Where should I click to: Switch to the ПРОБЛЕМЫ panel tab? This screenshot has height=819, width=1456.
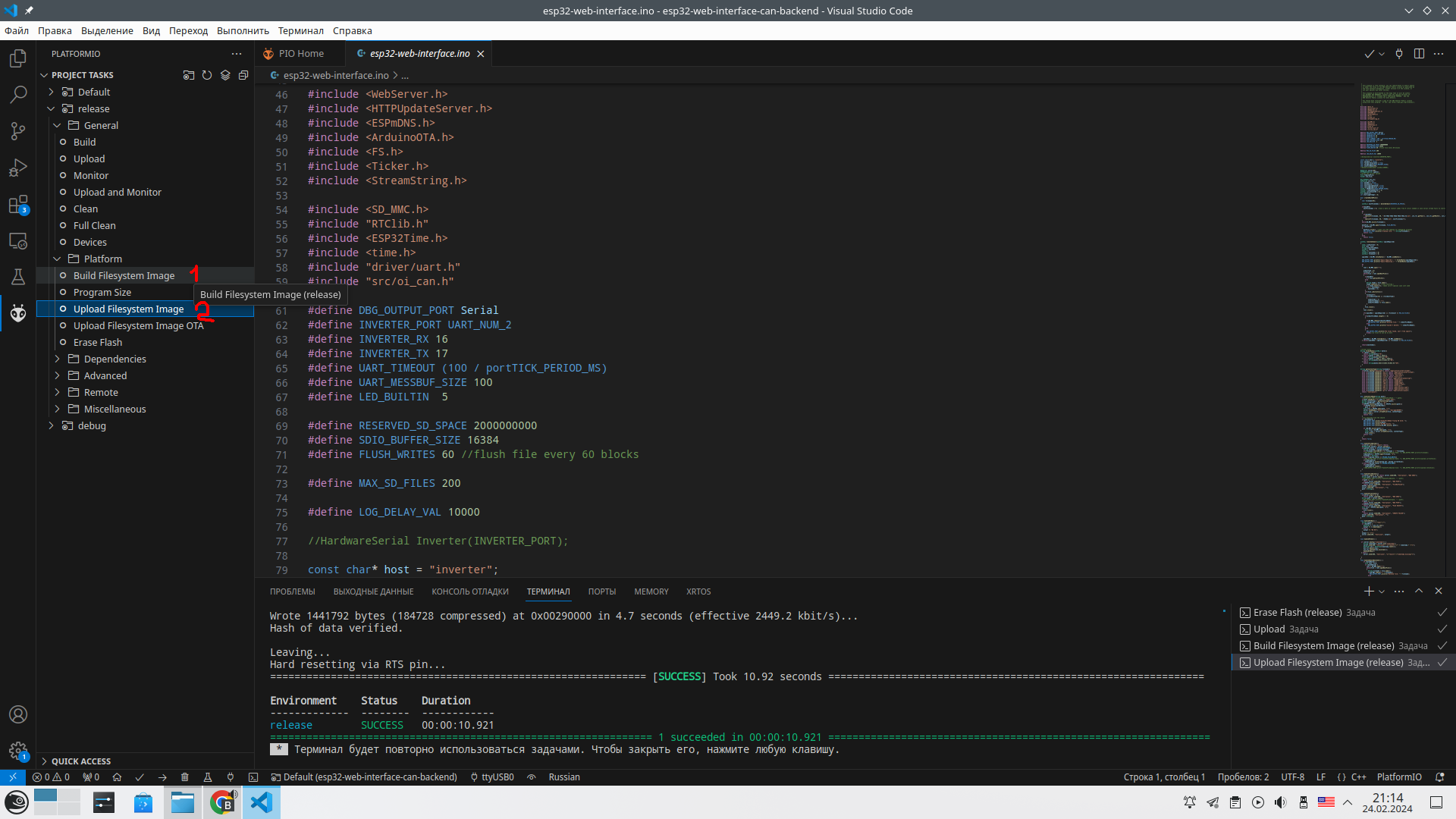(x=292, y=591)
